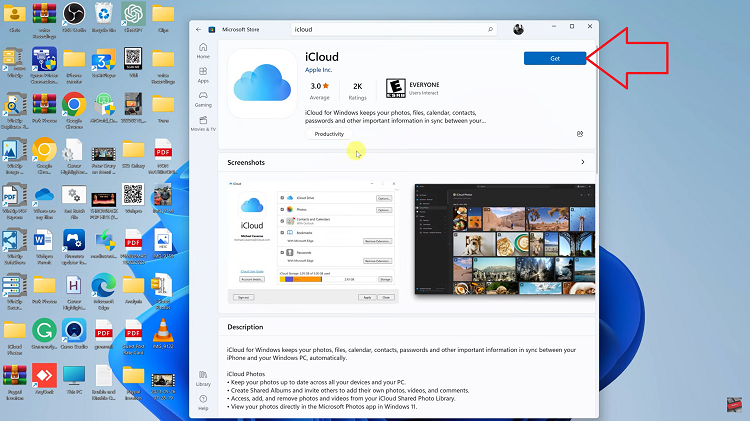
Task: Select OBS Studio desktop shortcut
Action: click(74, 18)
